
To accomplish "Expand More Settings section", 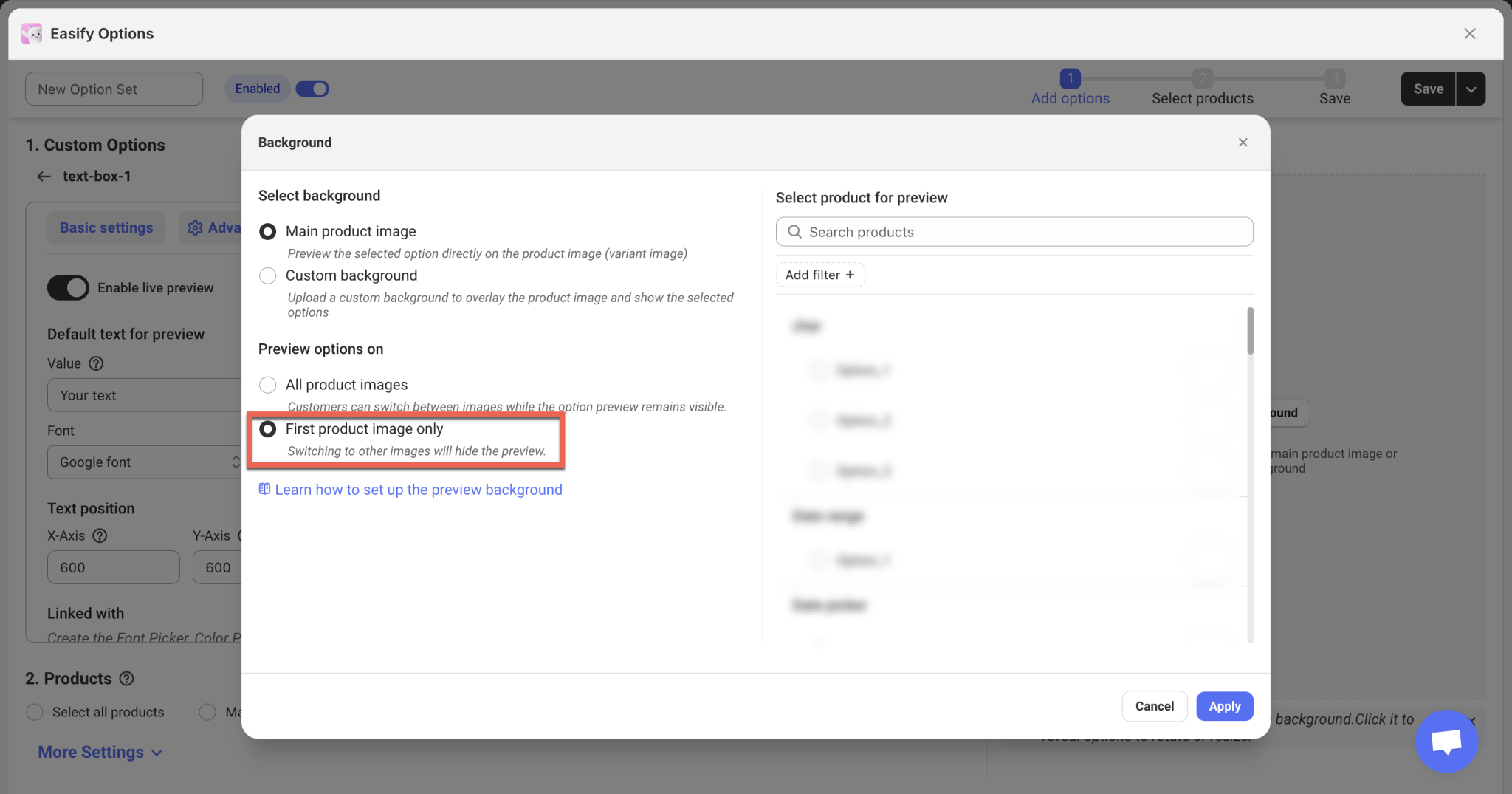I will click(100, 752).
